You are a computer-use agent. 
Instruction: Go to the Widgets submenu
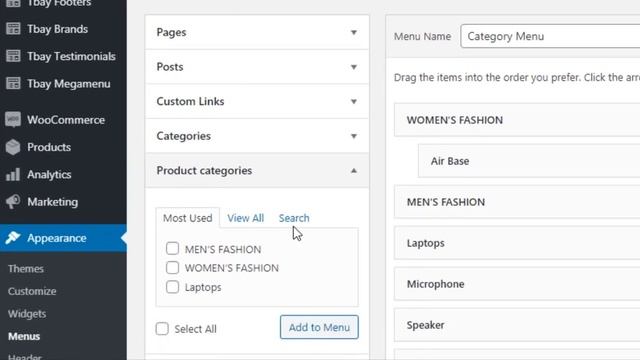(x=27, y=313)
